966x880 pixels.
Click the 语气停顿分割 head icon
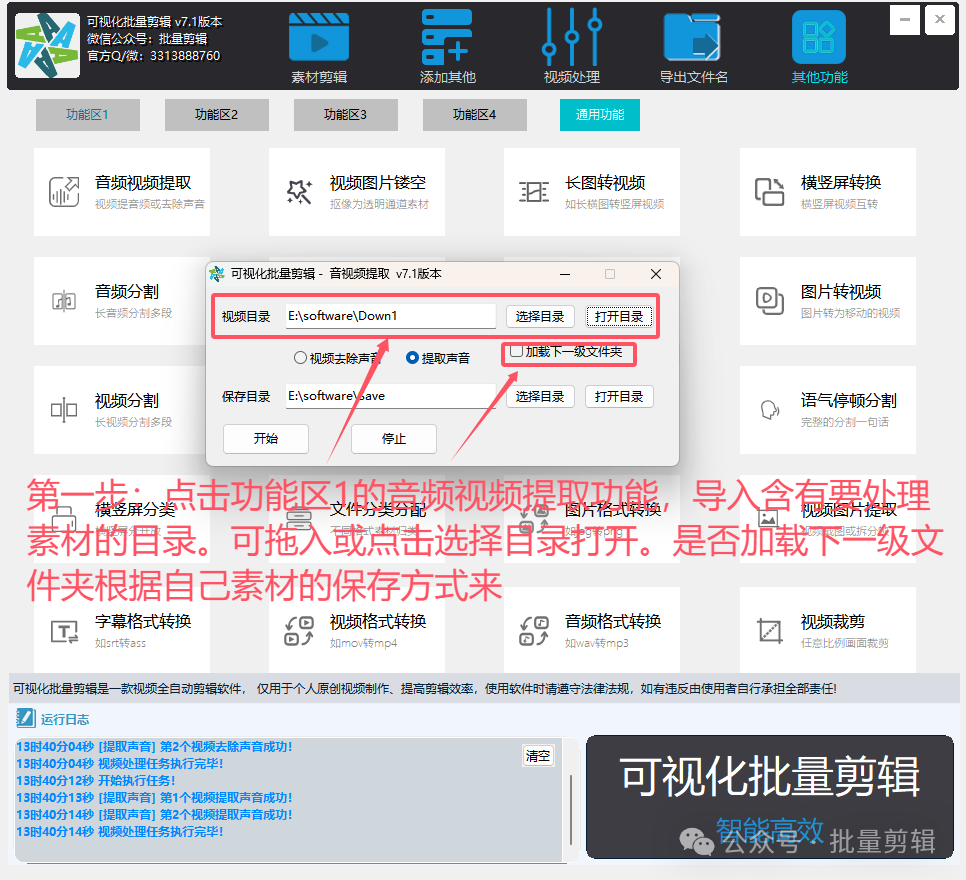click(x=769, y=410)
